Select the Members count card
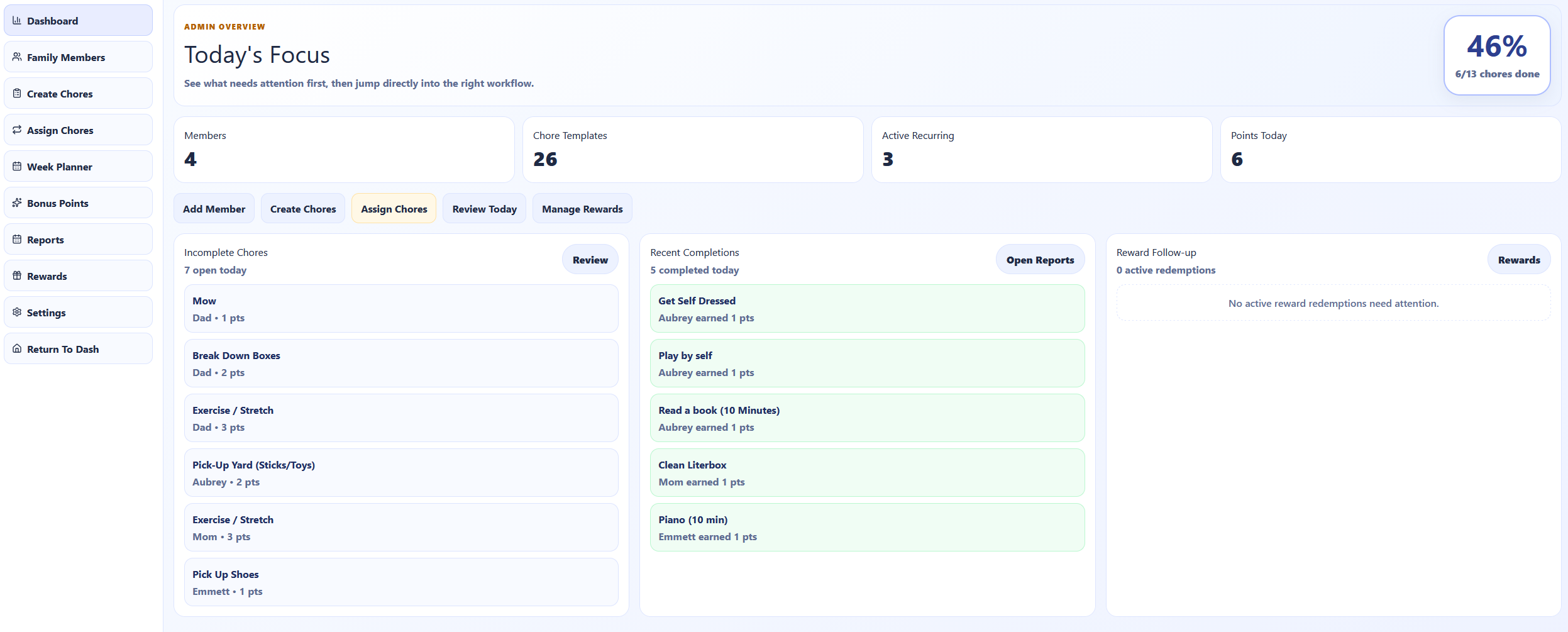The height and width of the screenshot is (632, 1568). click(x=344, y=150)
